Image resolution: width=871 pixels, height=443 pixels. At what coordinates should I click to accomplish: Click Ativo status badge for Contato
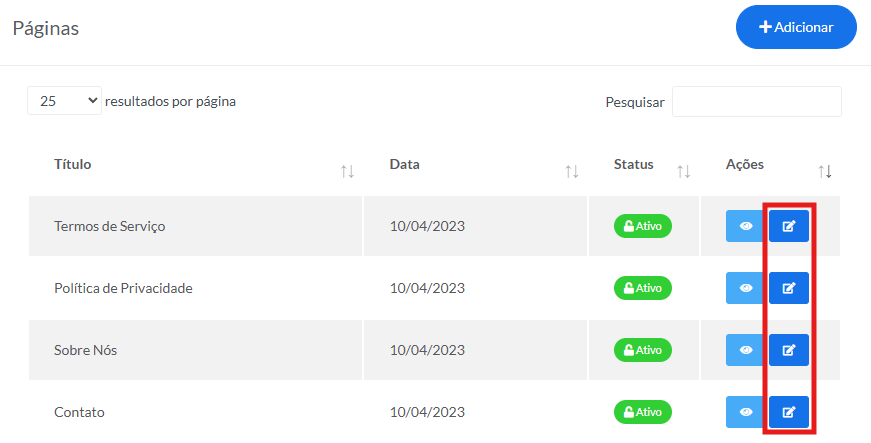coord(643,412)
